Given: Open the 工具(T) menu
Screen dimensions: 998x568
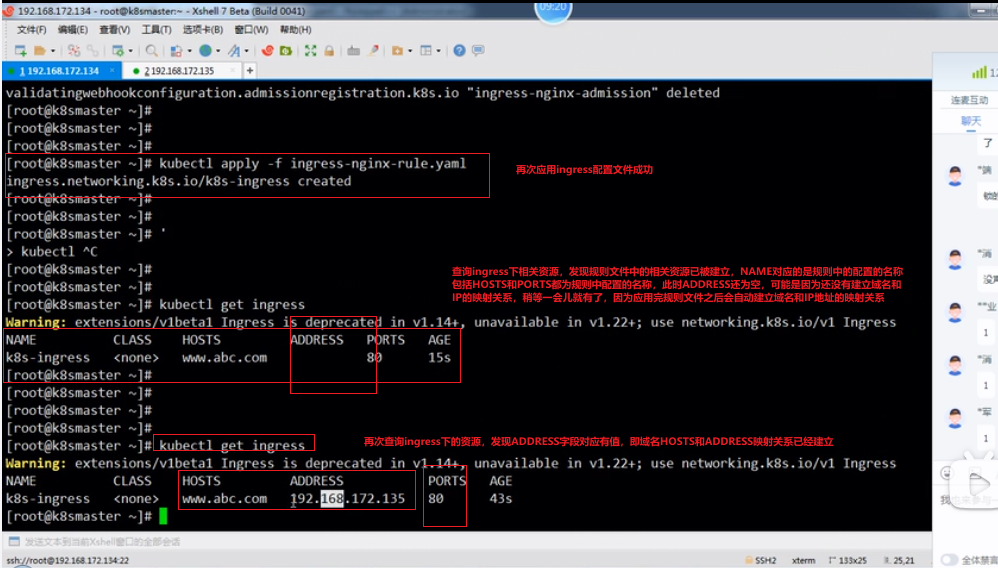Looking at the screenshot, I should pos(157,29).
